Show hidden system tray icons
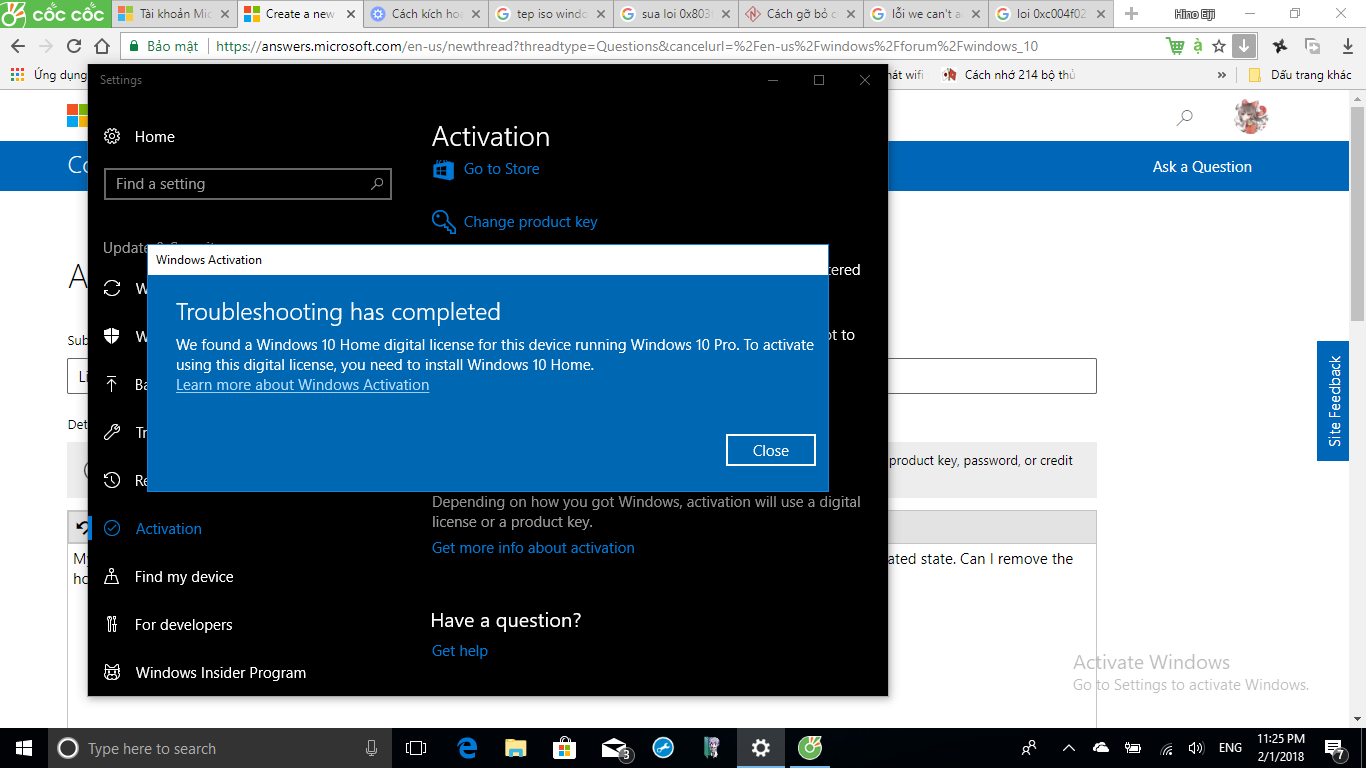 coord(1068,748)
